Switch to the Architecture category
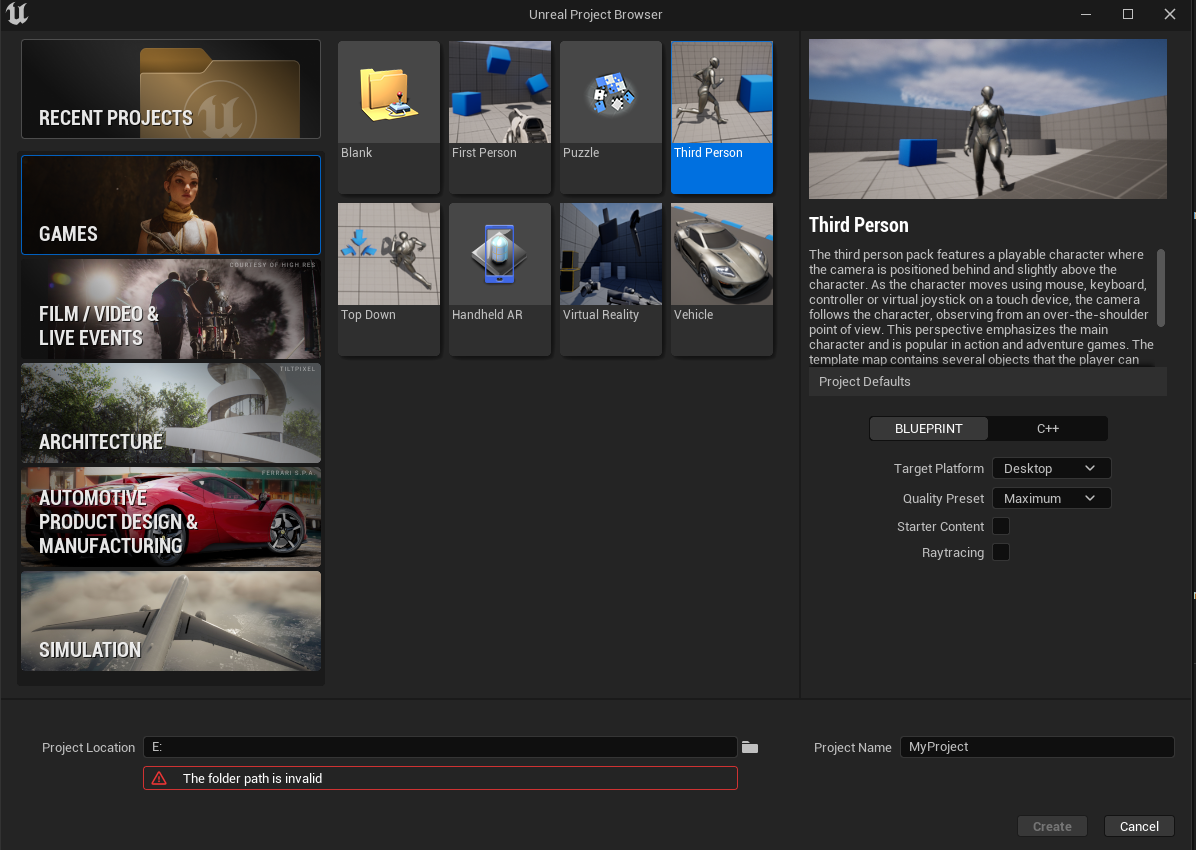The height and width of the screenshot is (850, 1196). (x=171, y=414)
